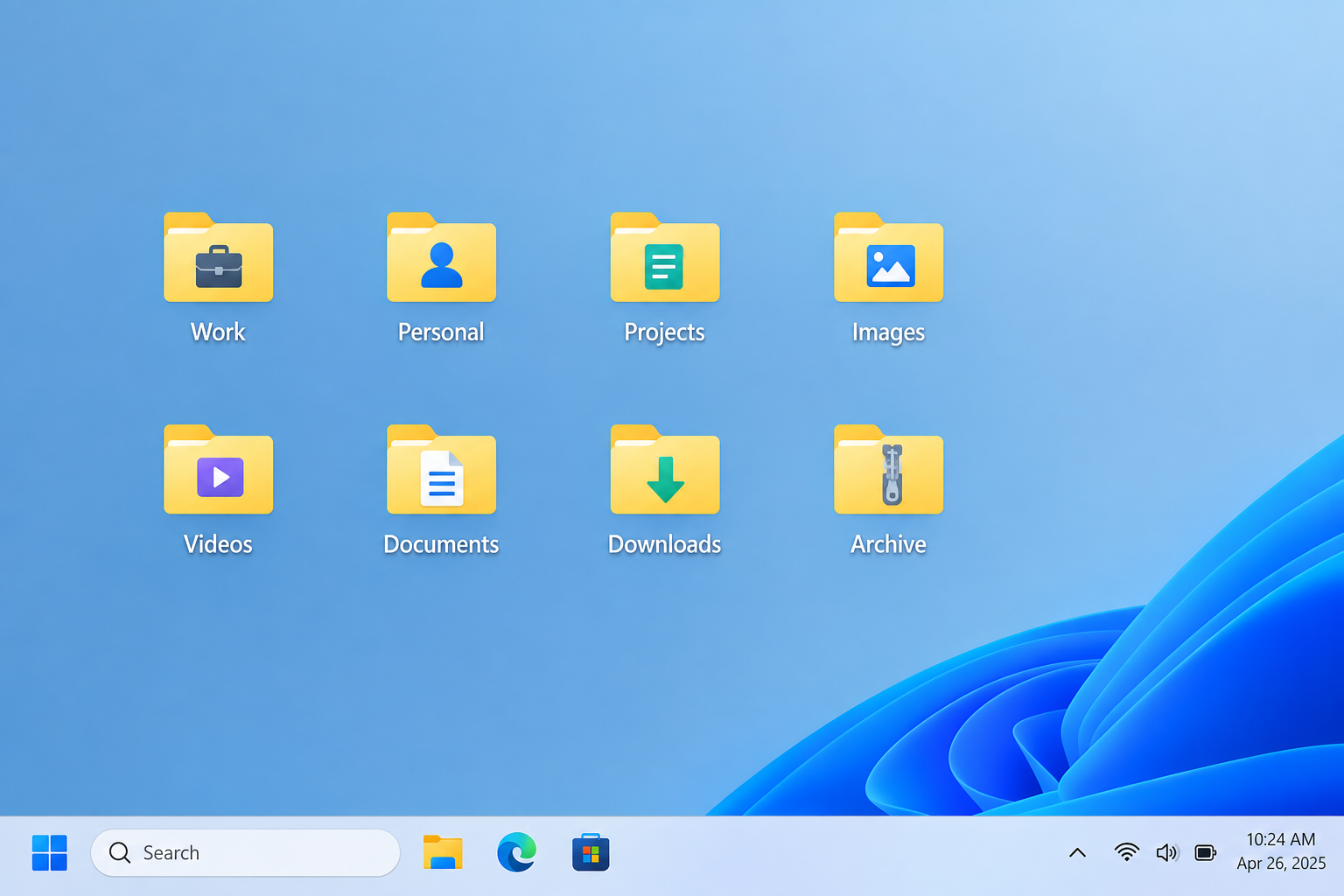Viewport: 1344px width, 896px height.
Task: Open Microsoft Store from the taskbar
Action: click(x=591, y=853)
